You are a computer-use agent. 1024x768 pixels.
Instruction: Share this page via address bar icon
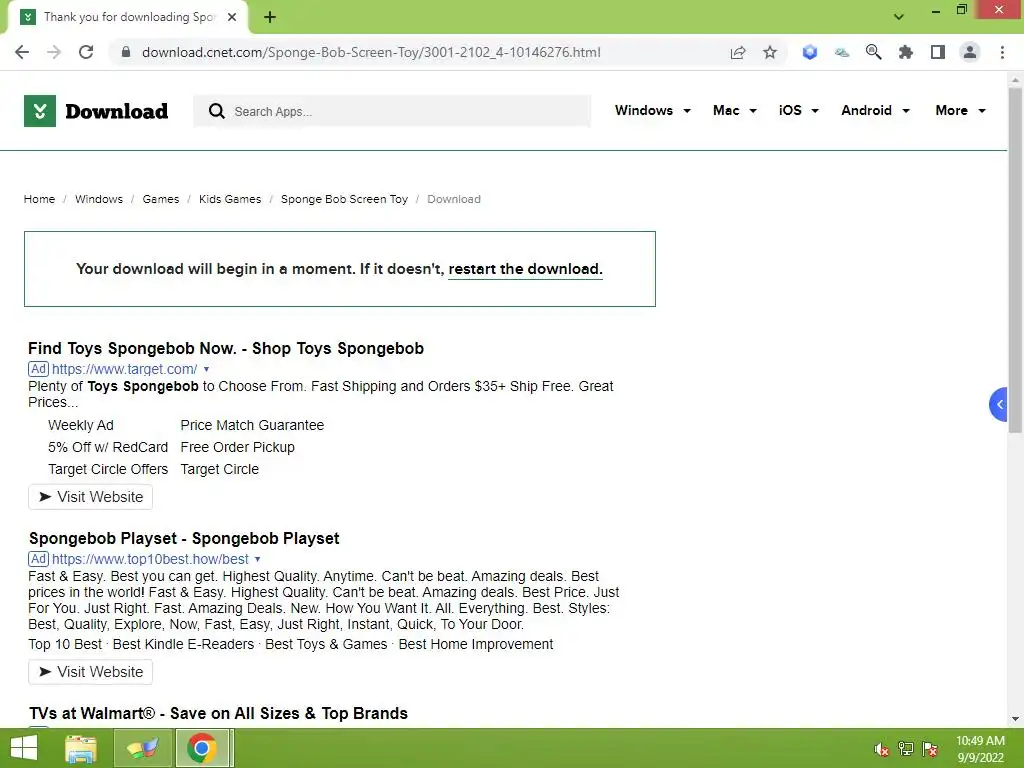(738, 52)
